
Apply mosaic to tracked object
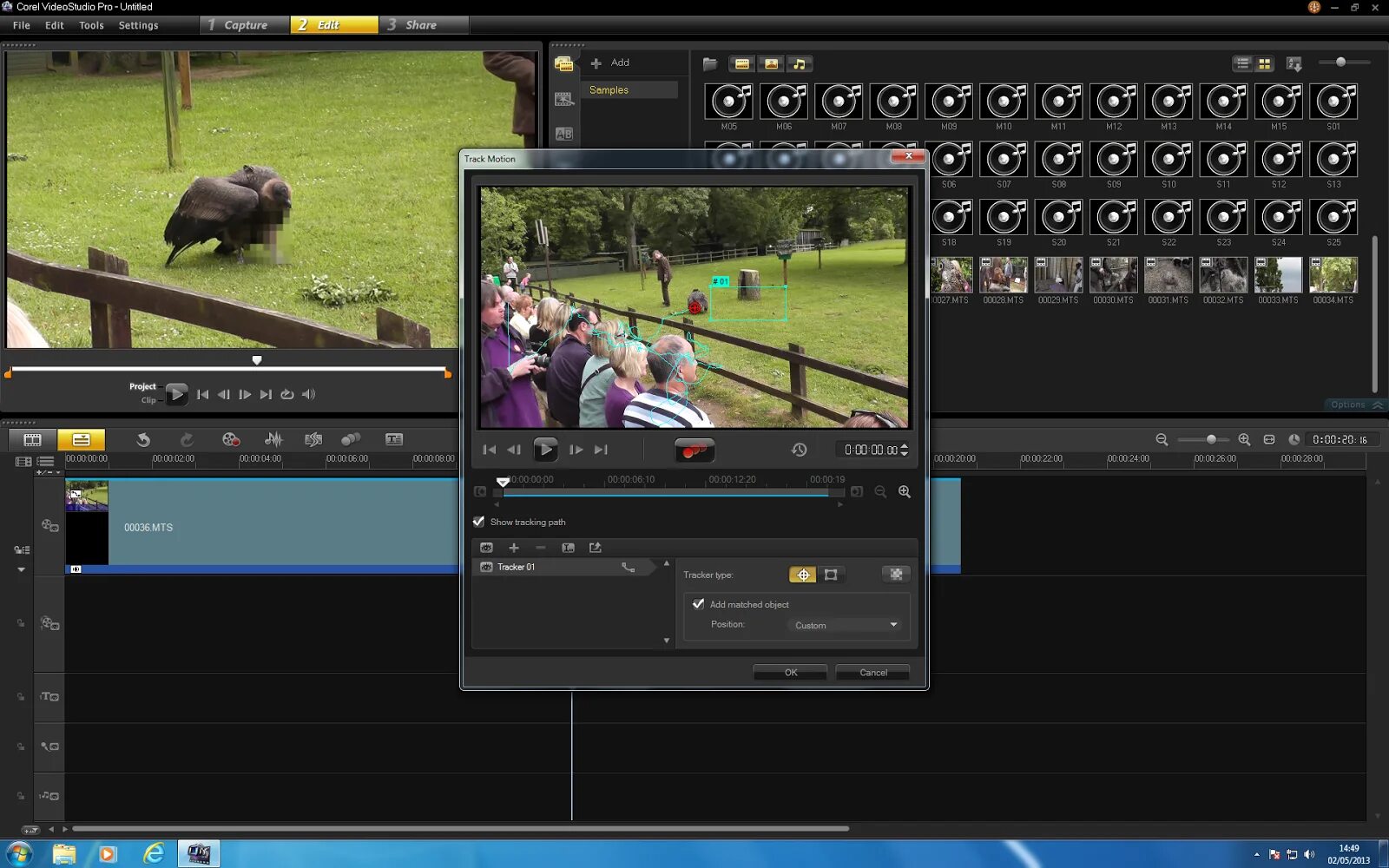(896, 575)
